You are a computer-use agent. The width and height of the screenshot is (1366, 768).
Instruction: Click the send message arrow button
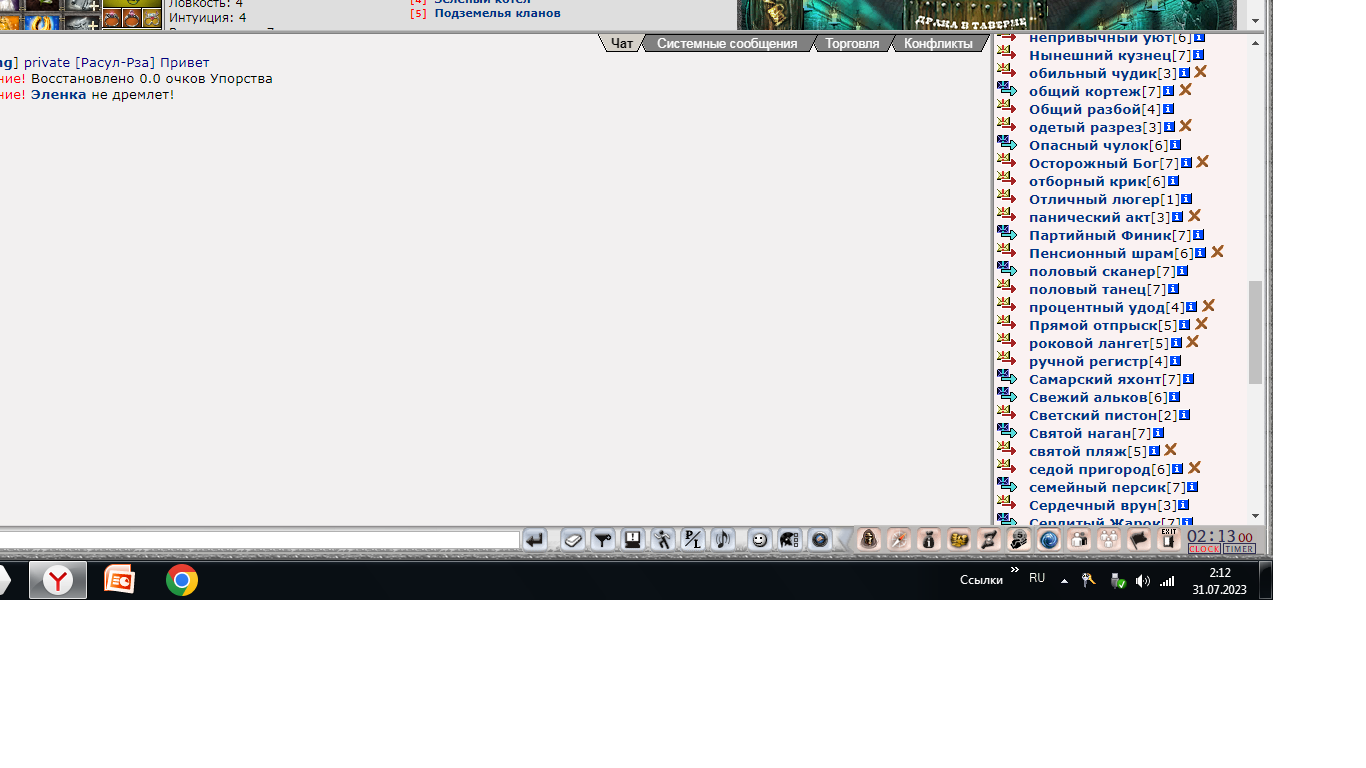click(535, 540)
